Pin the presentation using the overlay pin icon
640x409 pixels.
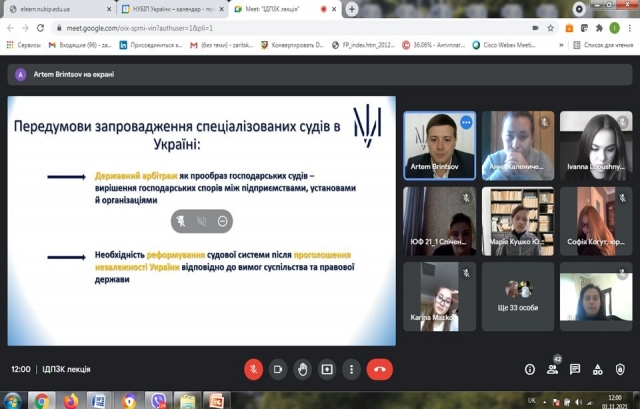181,220
